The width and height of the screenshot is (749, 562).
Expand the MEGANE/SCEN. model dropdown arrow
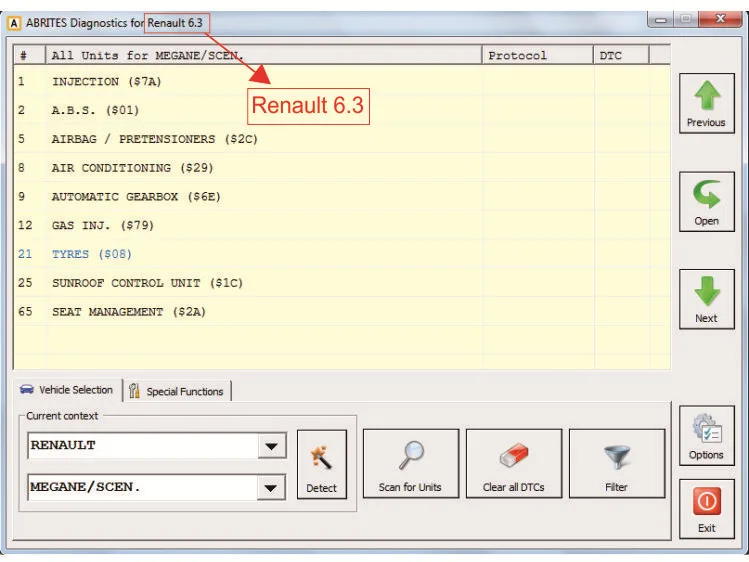(x=271, y=488)
